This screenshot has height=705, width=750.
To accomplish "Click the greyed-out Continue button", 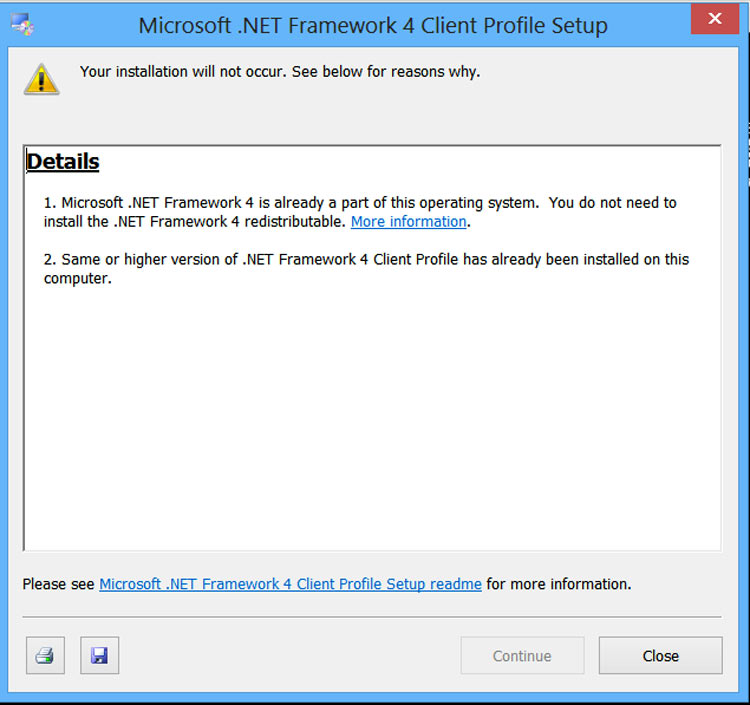I will click(x=522, y=656).
